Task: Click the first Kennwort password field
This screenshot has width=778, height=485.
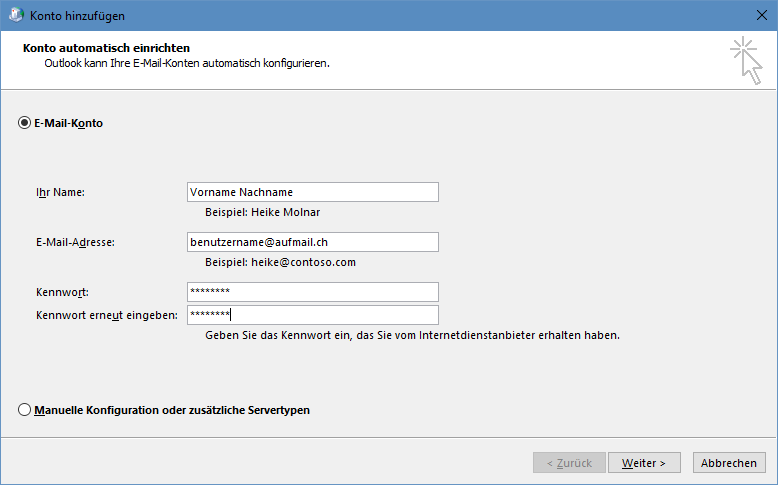Action: (313, 292)
